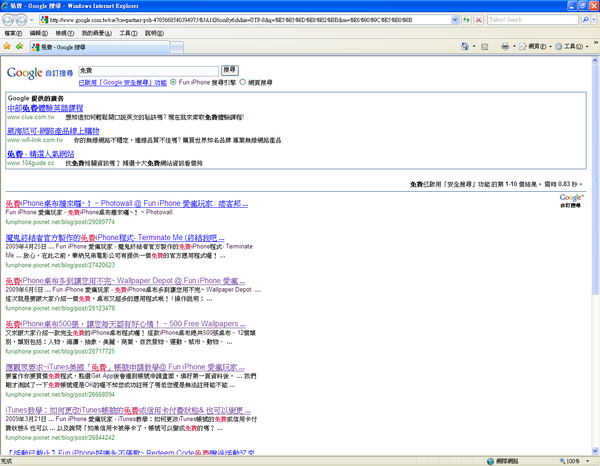Click the vertical scrollbar down arrow
This screenshot has width=600, height=466.
tap(595, 451)
